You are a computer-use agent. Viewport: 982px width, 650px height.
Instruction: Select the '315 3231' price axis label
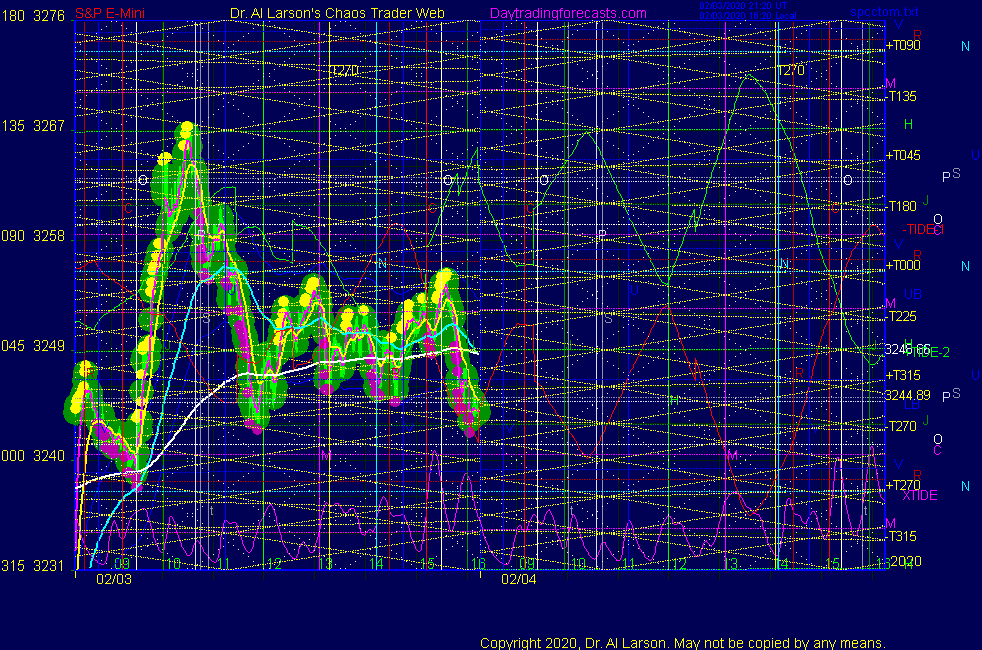(x=33, y=566)
